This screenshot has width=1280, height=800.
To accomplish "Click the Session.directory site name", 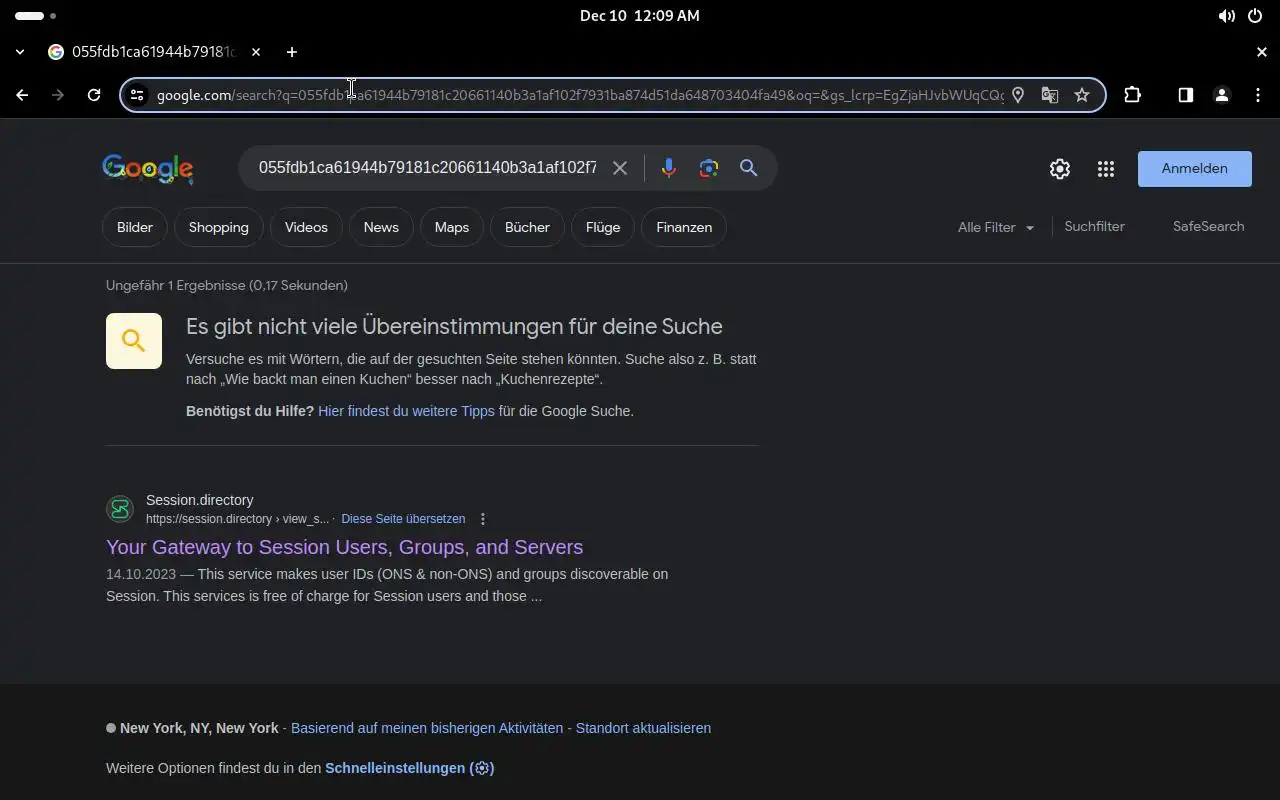I will (x=200, y=500).
